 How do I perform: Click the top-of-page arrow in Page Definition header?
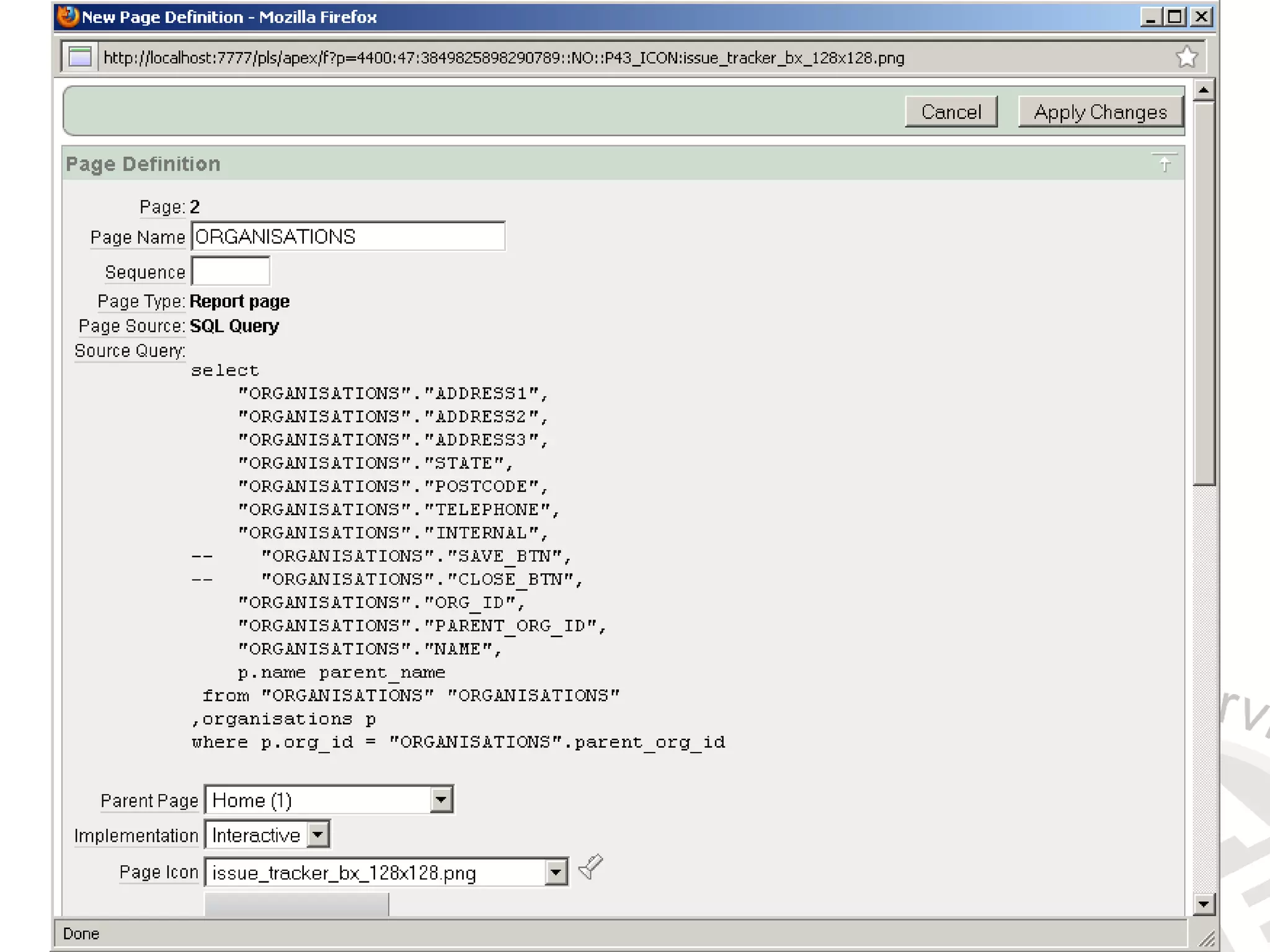[1164, 163]
